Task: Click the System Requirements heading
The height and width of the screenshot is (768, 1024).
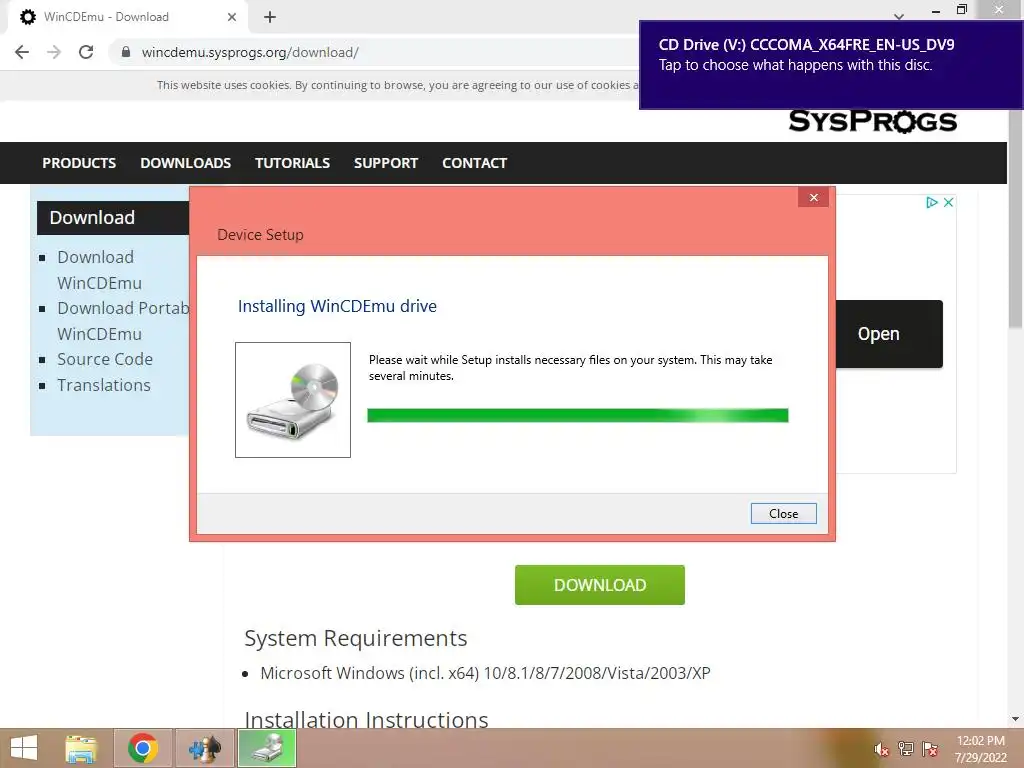Action: pos(355,638)
